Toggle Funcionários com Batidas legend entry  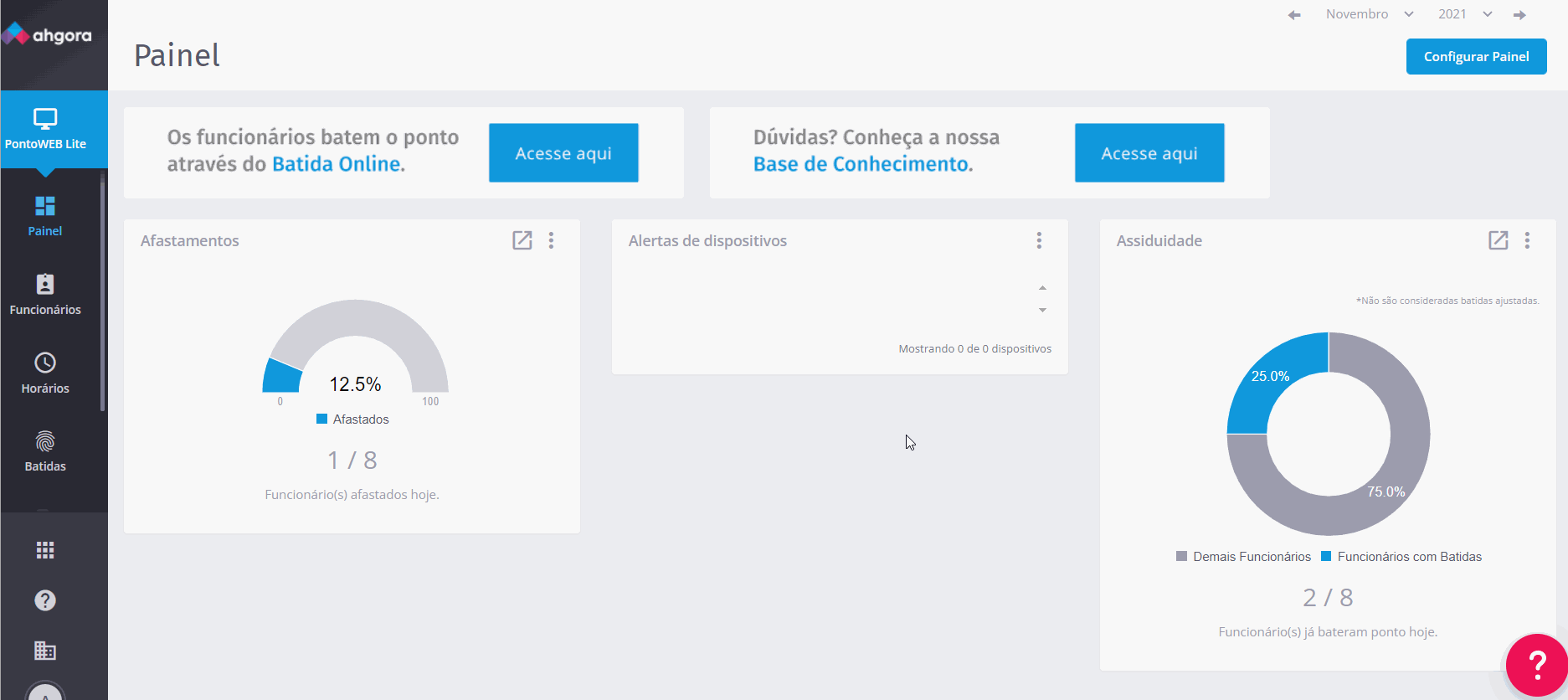(1401, 557)
